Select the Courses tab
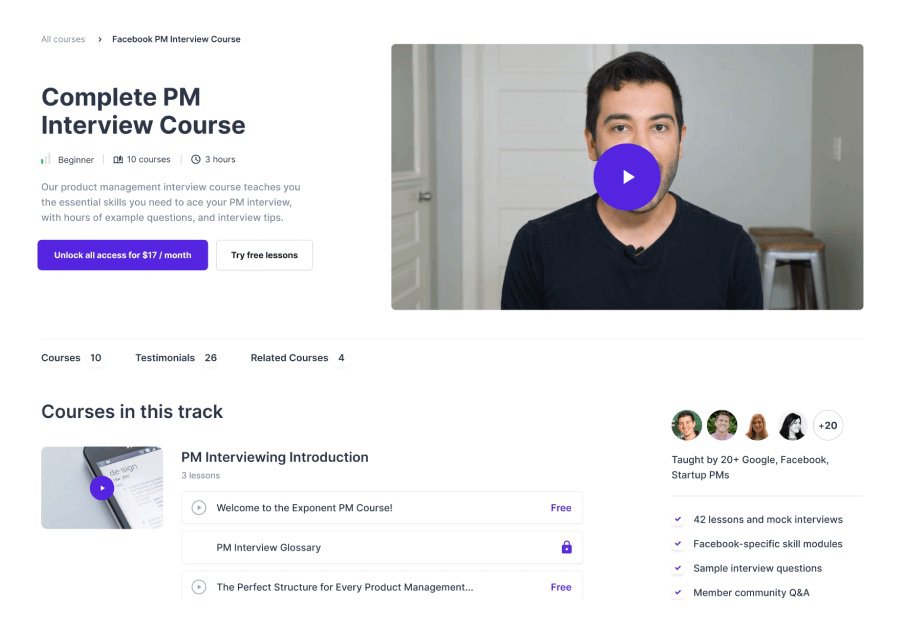The image size is (900, 640). tap(72, 358)
